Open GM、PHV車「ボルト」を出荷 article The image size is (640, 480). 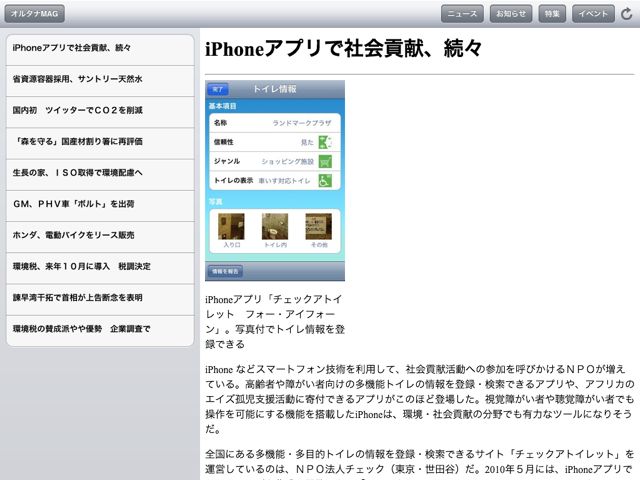100,206
